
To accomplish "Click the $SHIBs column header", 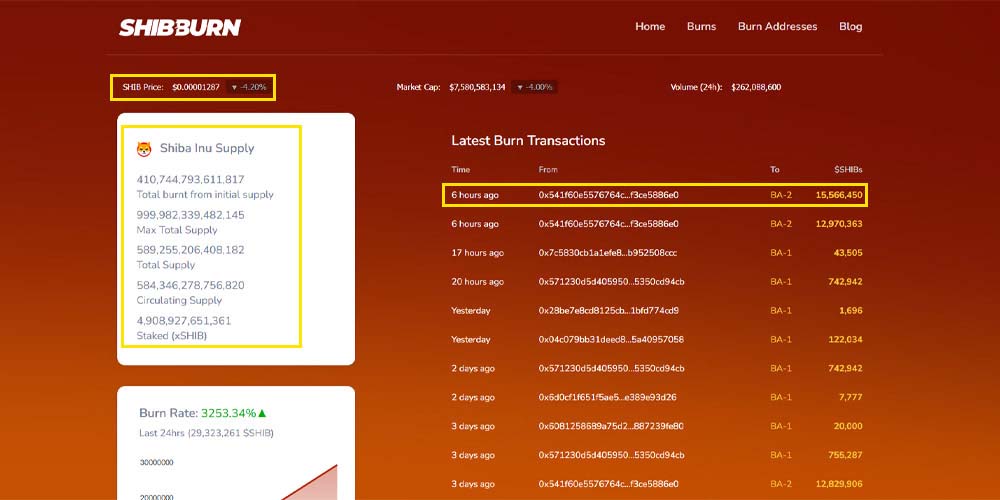I will point(848,170).
